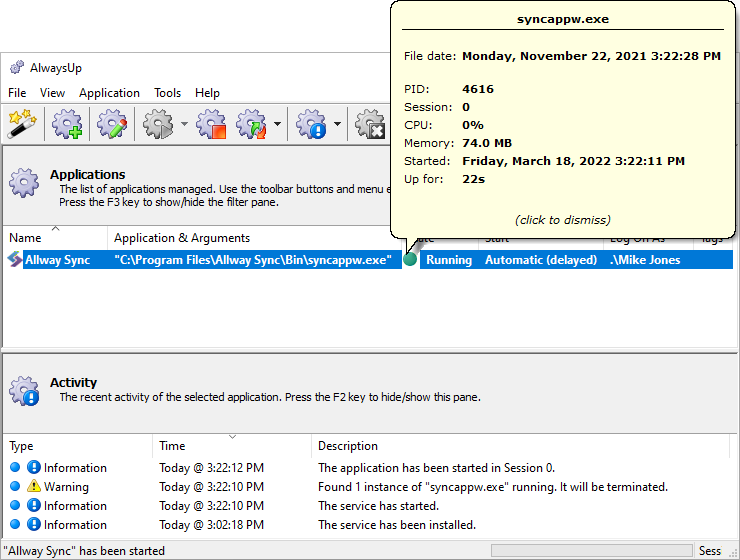Click the Warning triangle icon

pos(34,486)
